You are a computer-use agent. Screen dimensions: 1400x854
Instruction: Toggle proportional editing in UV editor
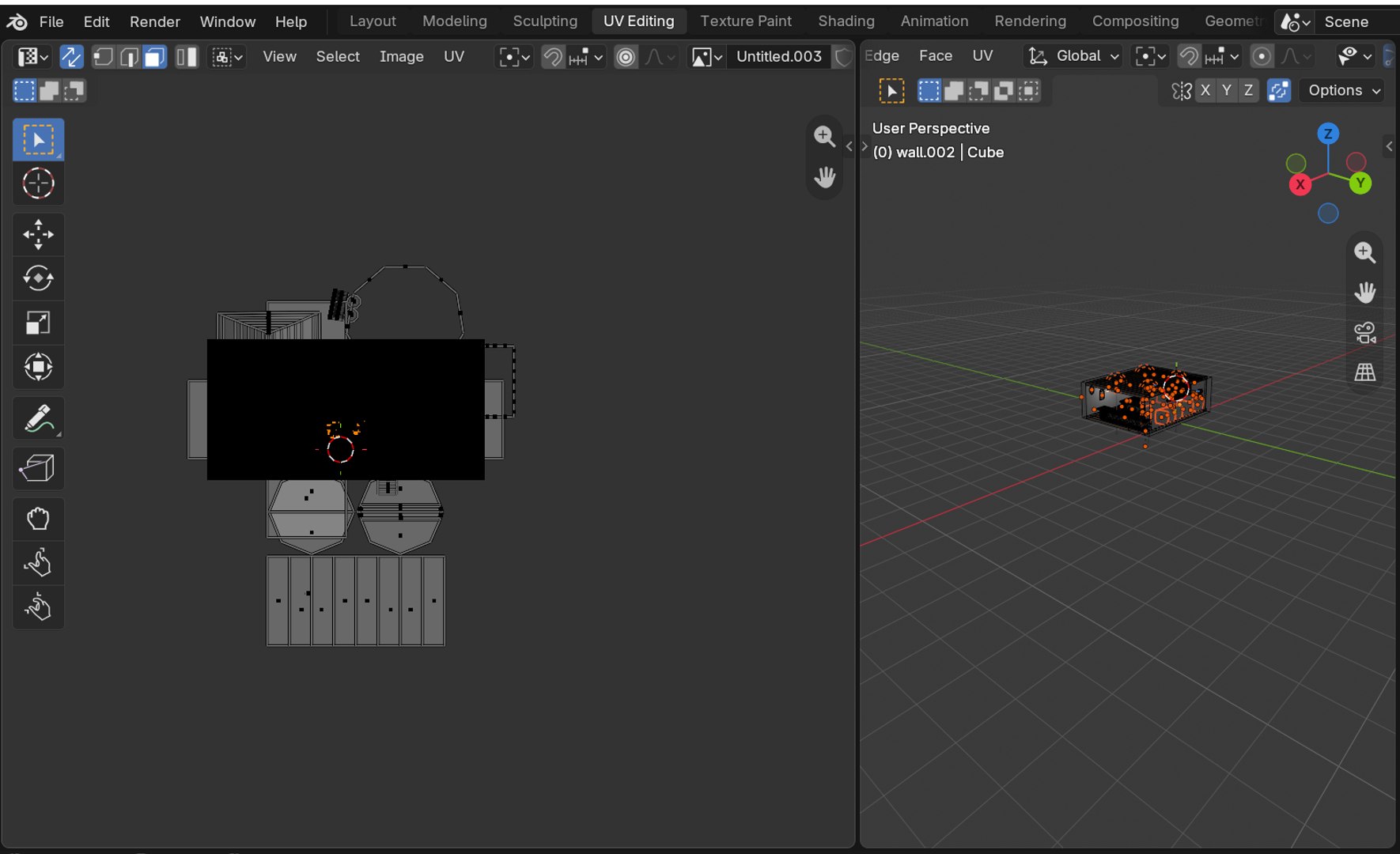626,57
